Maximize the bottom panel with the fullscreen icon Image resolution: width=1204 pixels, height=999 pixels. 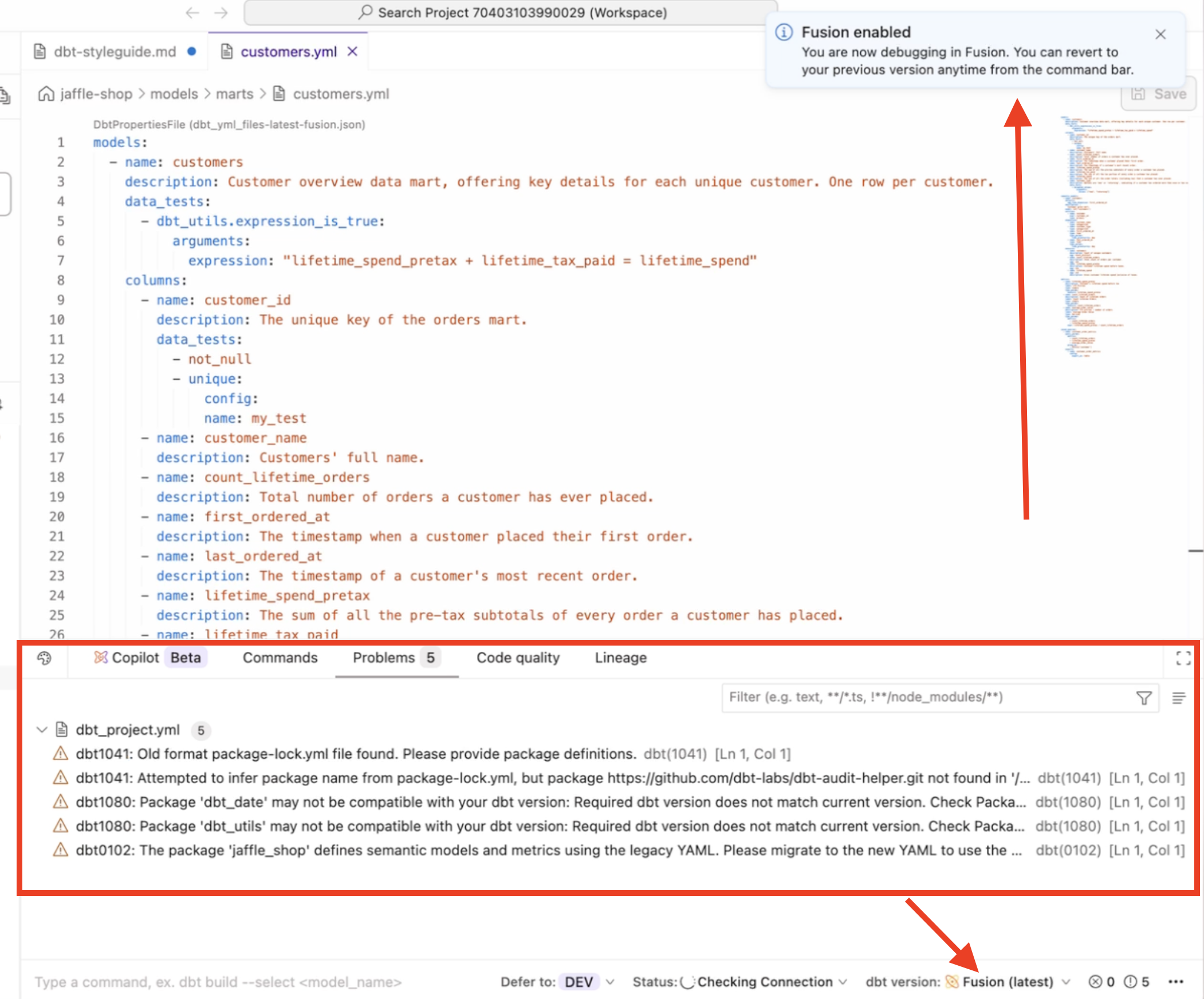click(x=1183, y=658)
